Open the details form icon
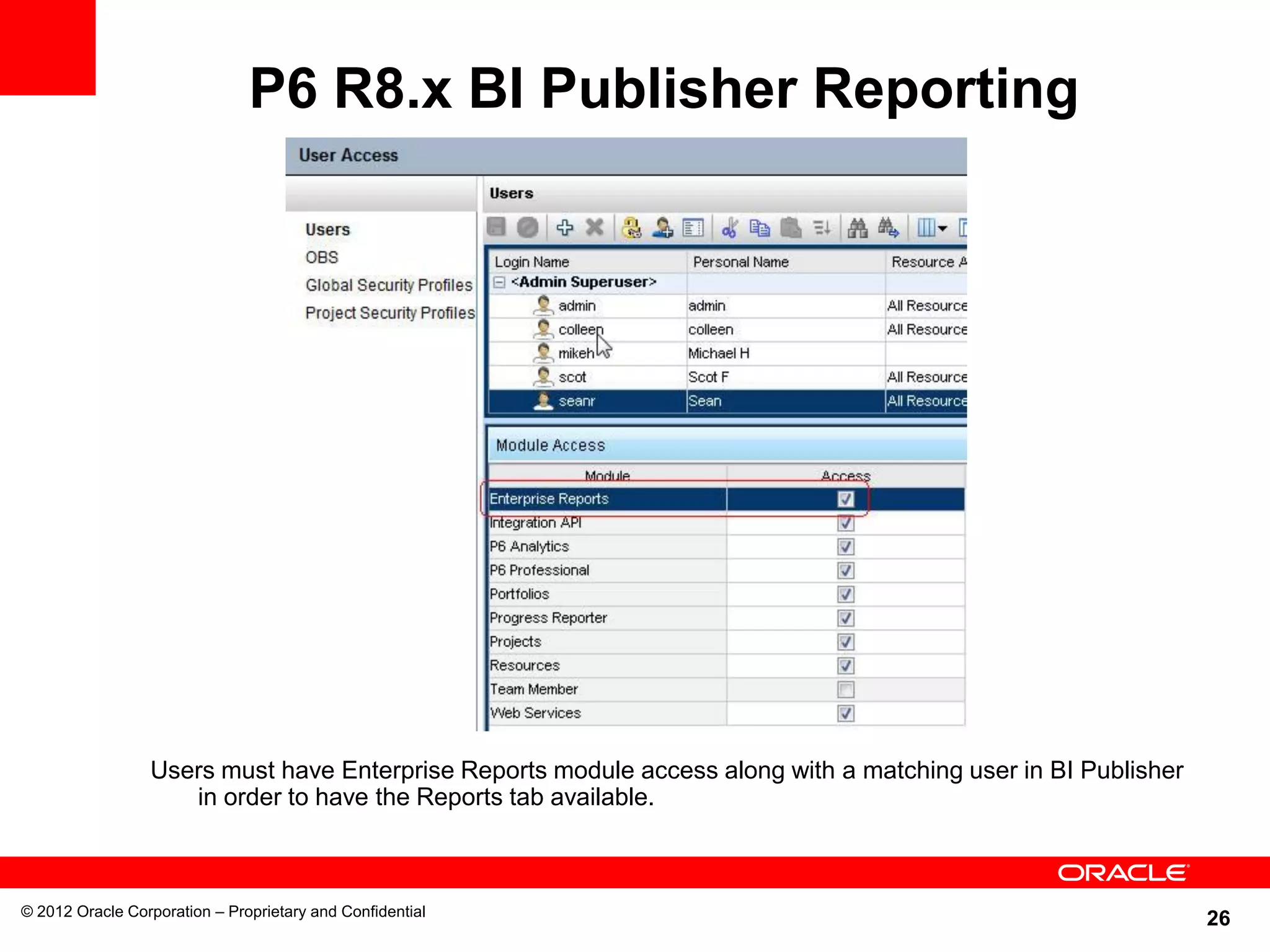 point(693,228)
